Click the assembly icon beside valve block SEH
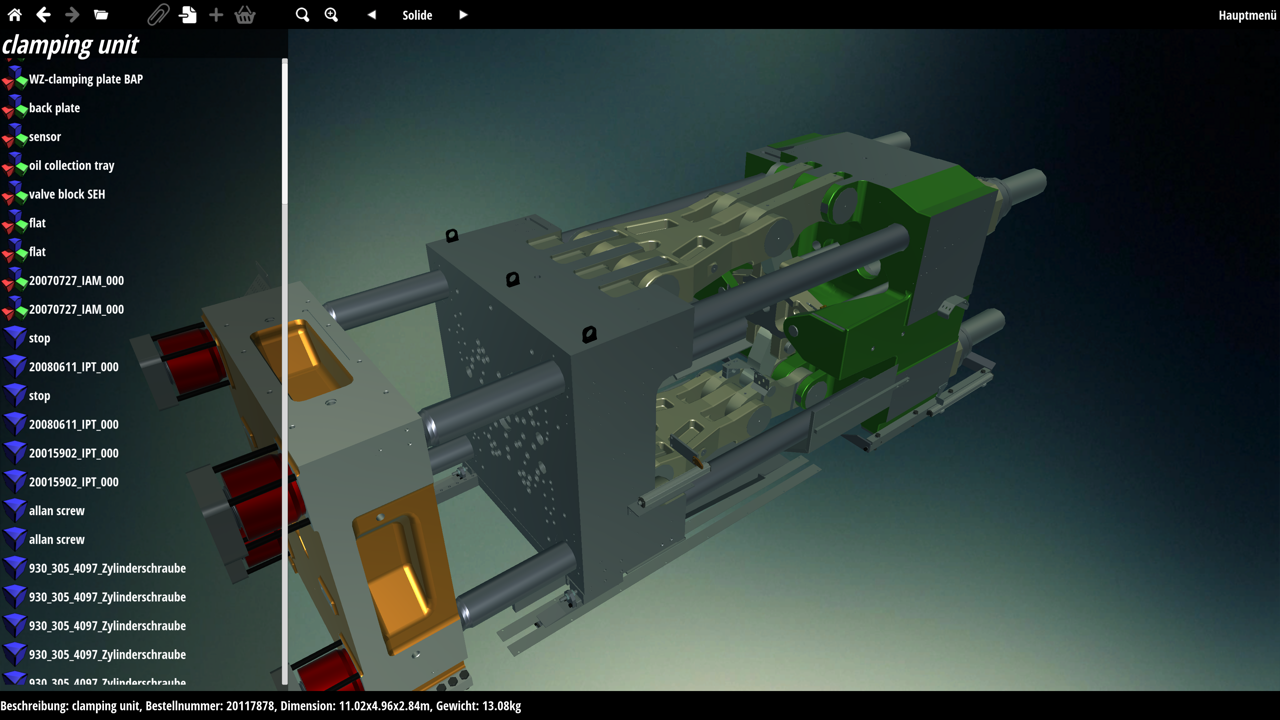Viewport: 1280px width, 720px height. (x=14, y=194)
